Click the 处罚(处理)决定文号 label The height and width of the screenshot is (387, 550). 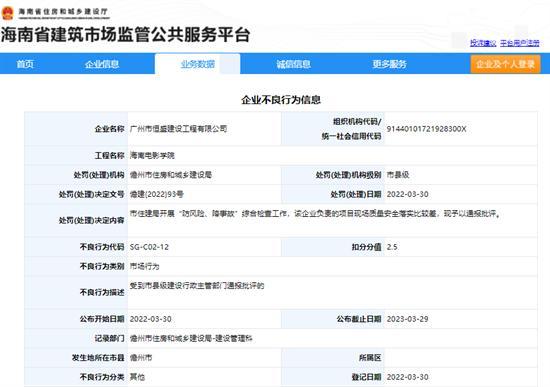(x=92, y=194)
